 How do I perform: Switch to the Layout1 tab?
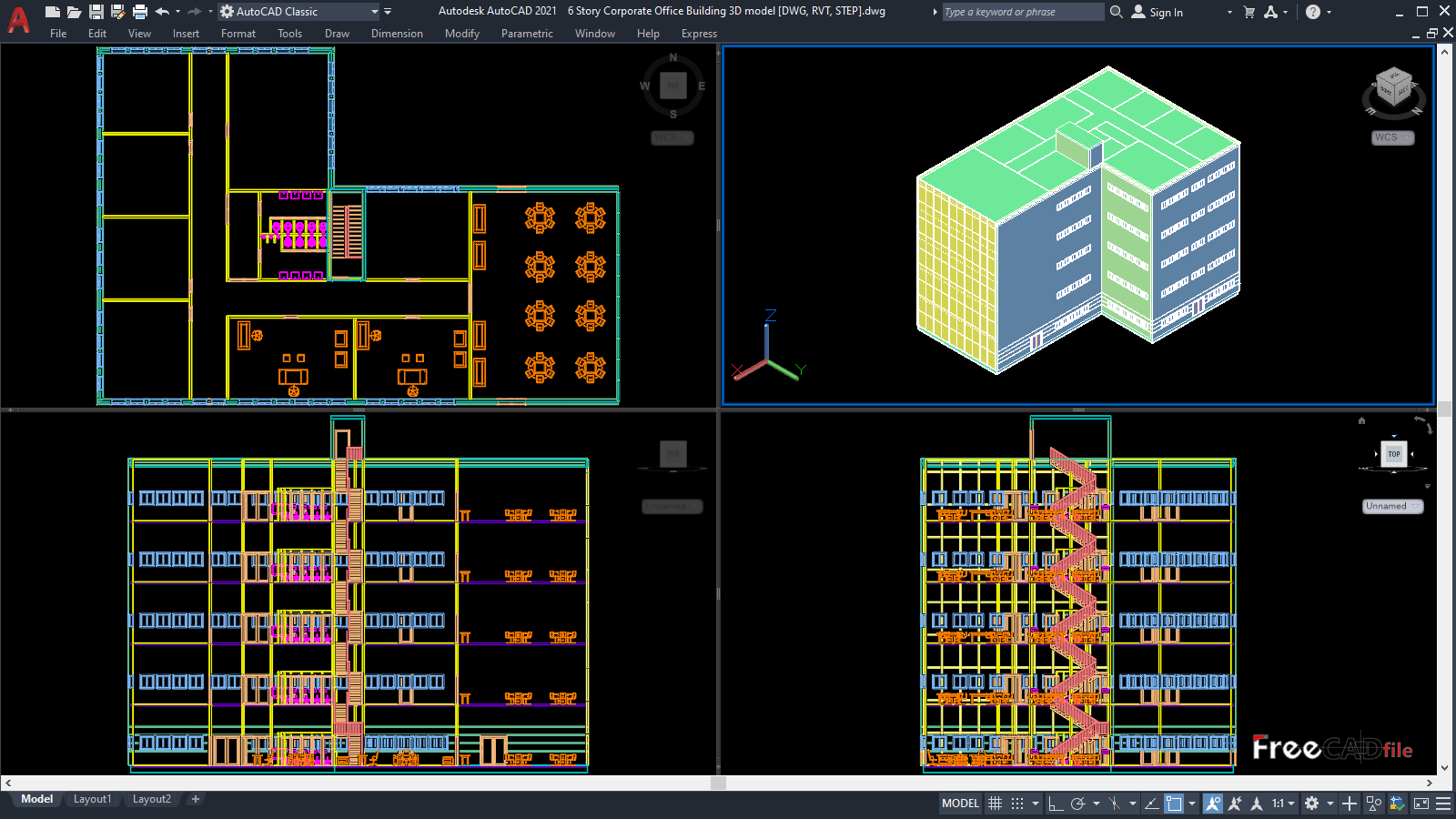92,799
